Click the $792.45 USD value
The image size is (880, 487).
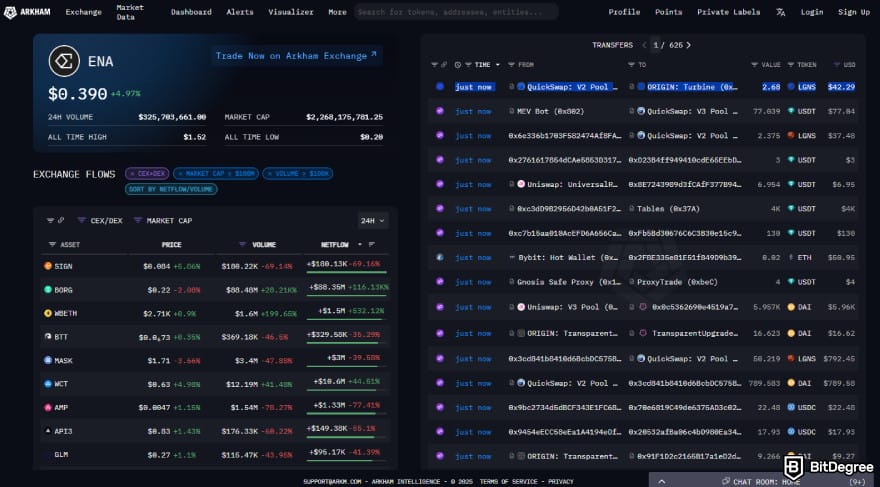click(839, 359)
